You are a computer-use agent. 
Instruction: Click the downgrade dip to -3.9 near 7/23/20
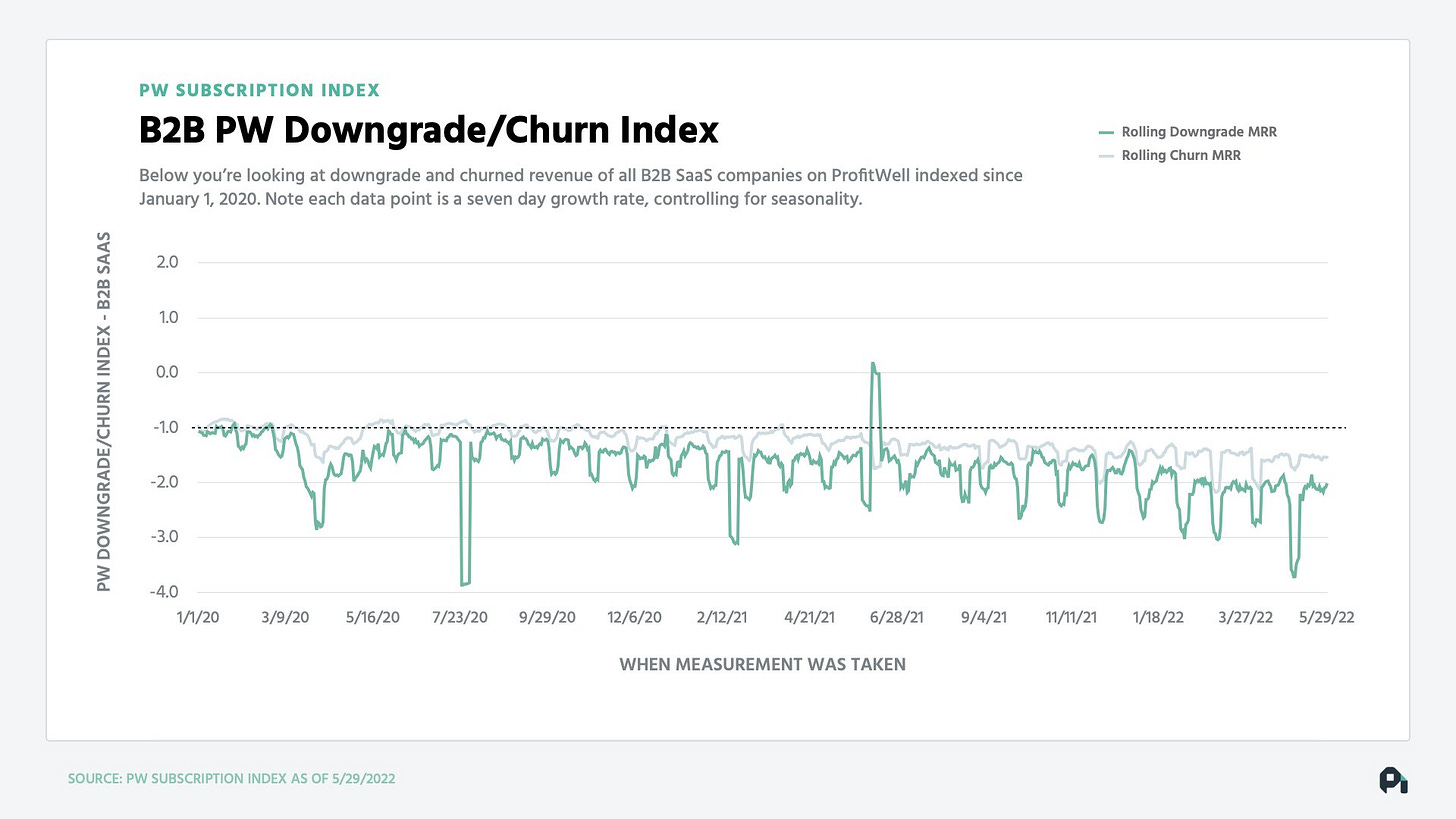[x=465, y=583]
